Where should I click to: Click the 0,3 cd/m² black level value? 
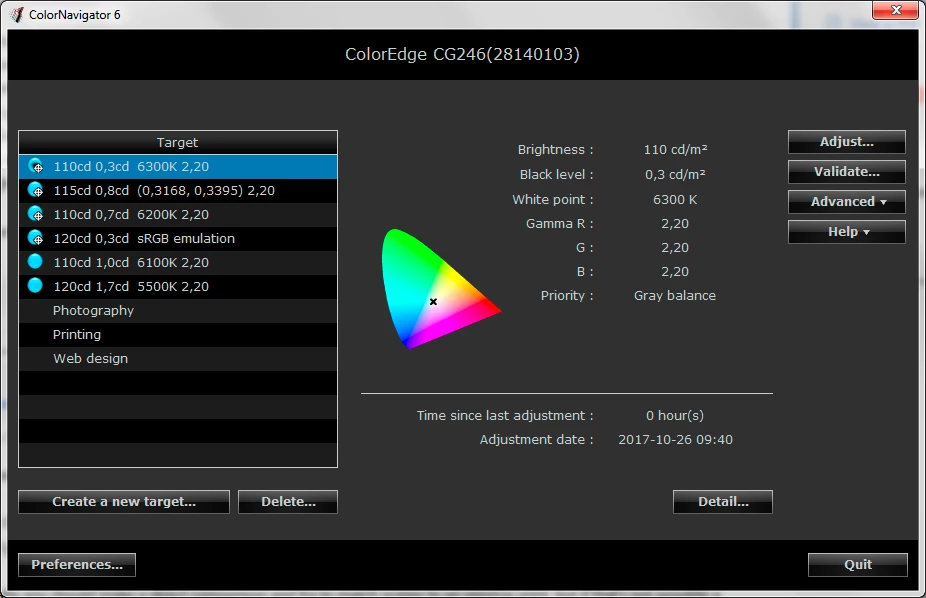point(675,174)
